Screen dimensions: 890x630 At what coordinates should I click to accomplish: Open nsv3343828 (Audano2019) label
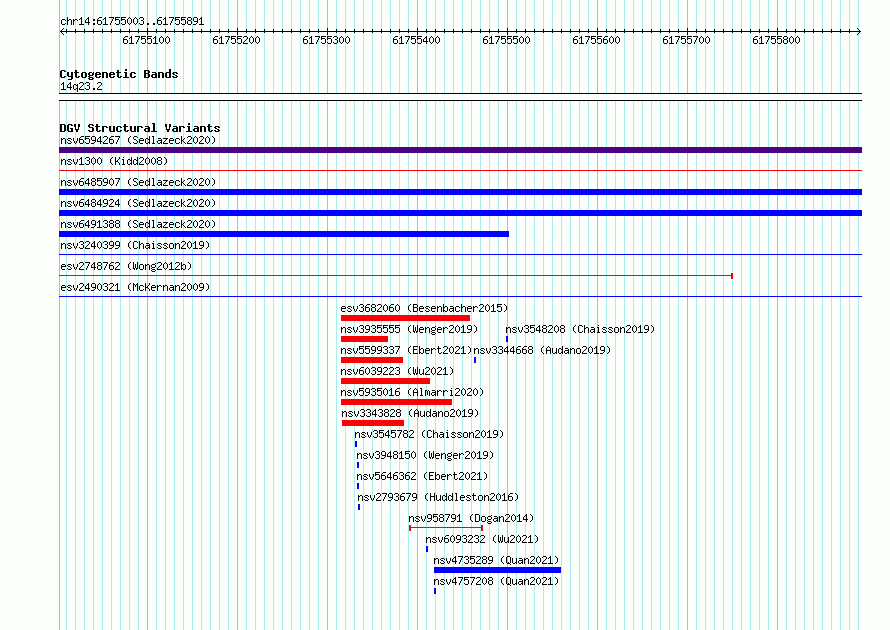tap(410, 413)
